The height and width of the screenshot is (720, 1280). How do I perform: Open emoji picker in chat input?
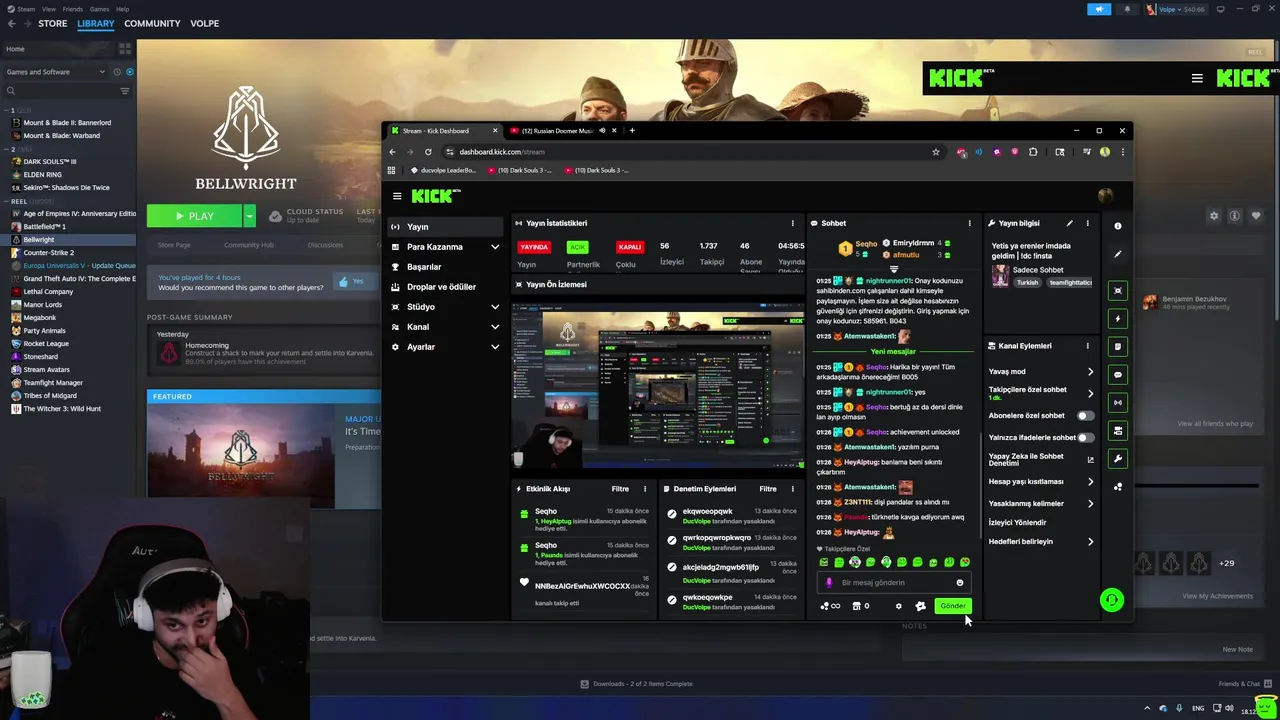(x=960, y=583)
